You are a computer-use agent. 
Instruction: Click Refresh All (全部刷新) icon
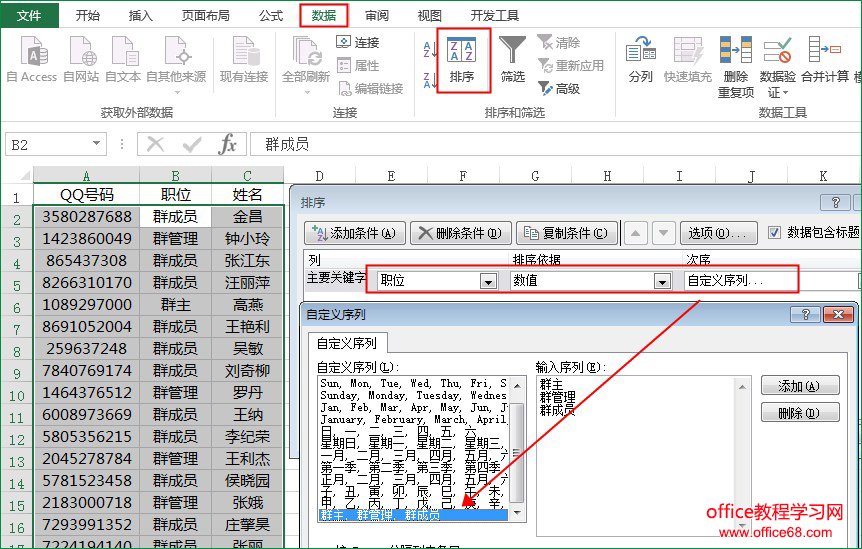tap(306, 62)
